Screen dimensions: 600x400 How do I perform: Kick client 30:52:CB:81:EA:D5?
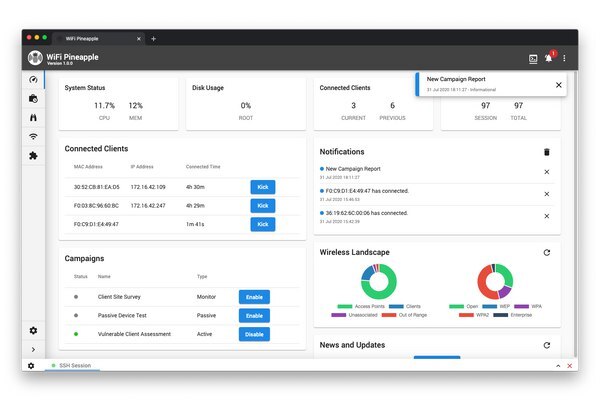tap(262, 187)
